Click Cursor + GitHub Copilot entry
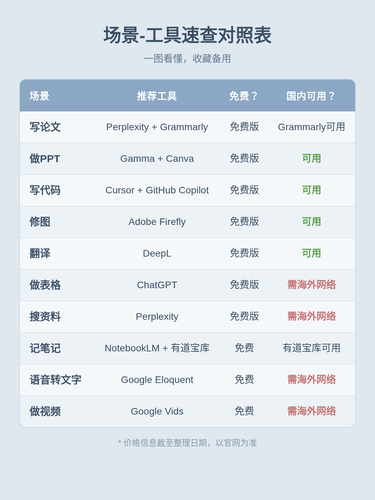The width and height of the screenshot is (375, 500). [x=157, y=190]
